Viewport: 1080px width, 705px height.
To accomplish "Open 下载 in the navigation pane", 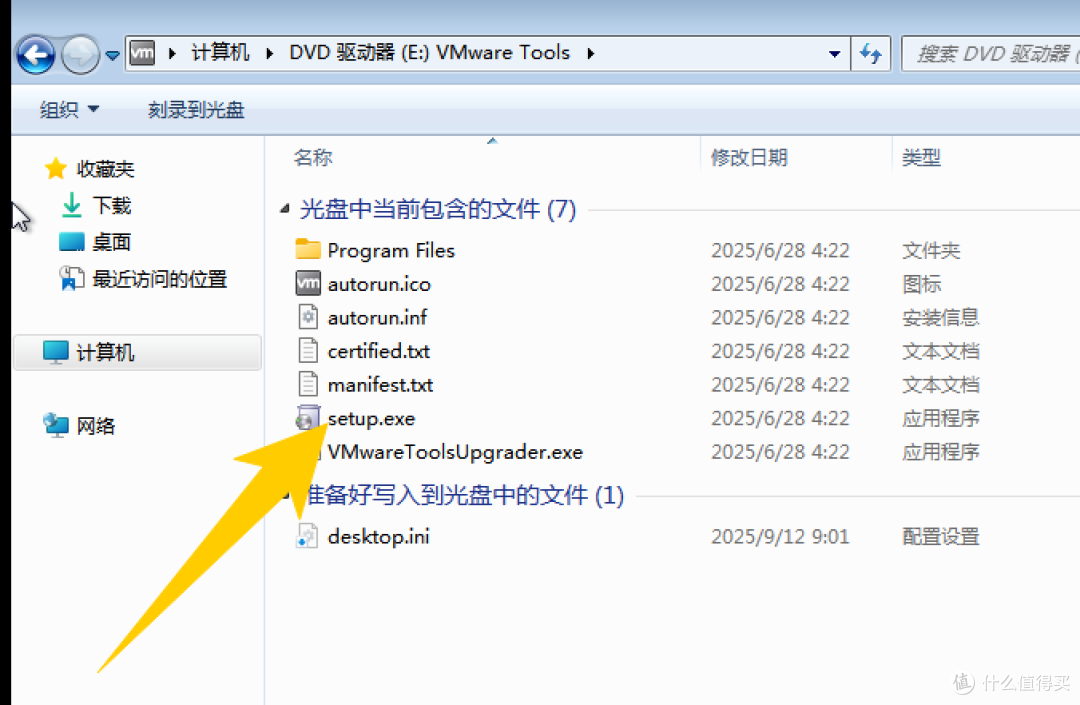I will (x=112, y=205).
